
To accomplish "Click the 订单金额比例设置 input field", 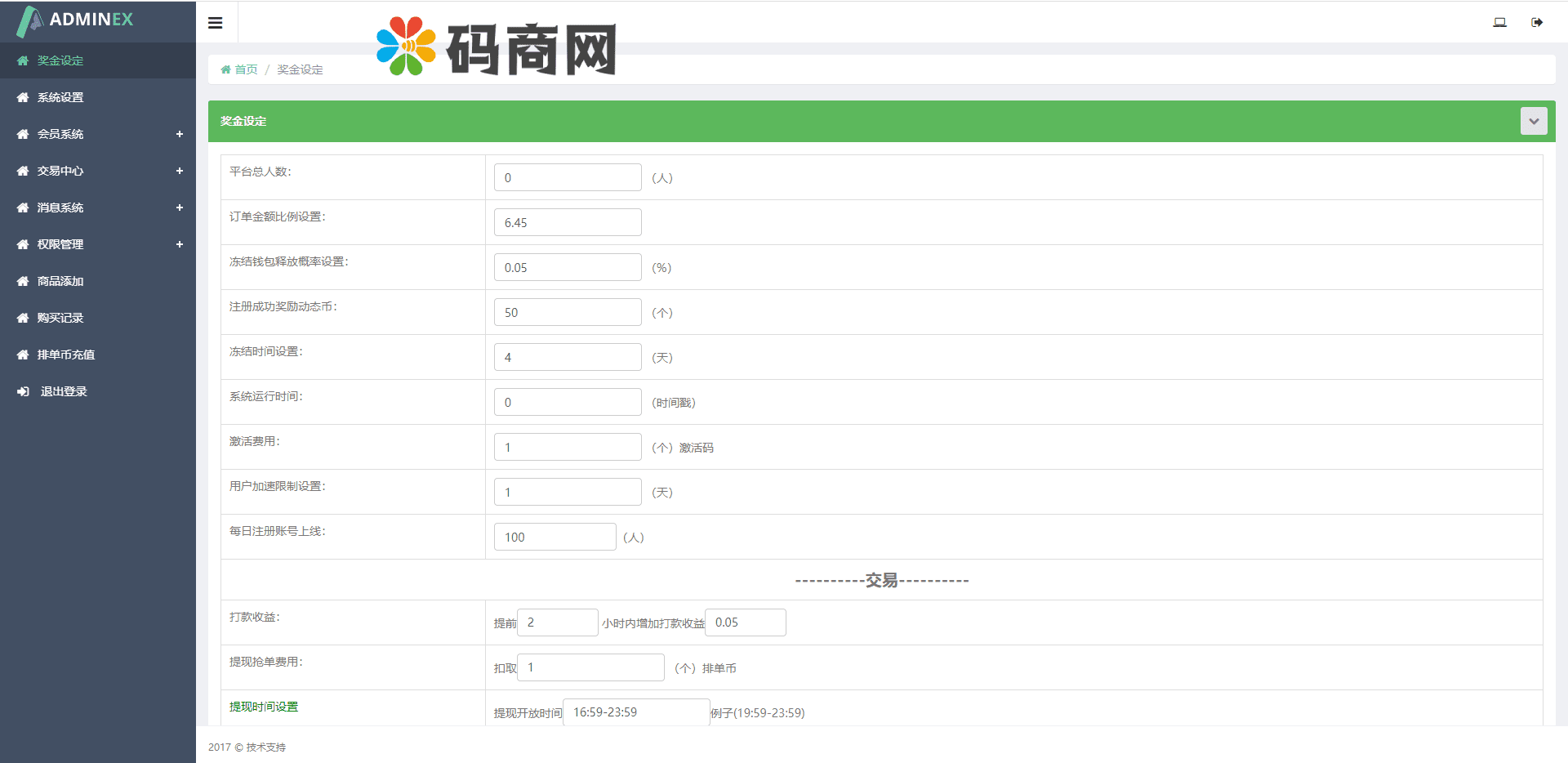I will [x=568, y=222].
